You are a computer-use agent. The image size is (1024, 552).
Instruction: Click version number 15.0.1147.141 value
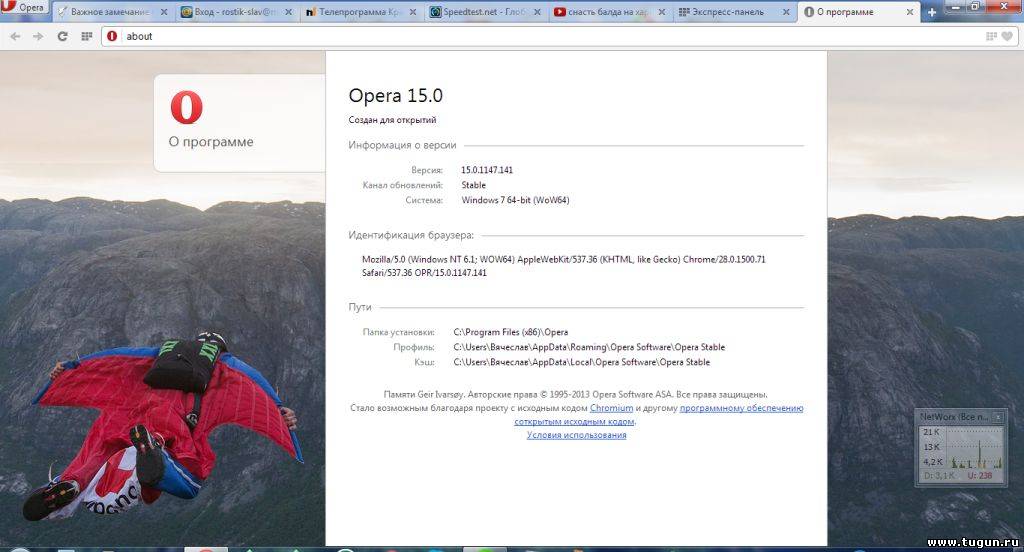pyautogui.click(x=487, y=170)
